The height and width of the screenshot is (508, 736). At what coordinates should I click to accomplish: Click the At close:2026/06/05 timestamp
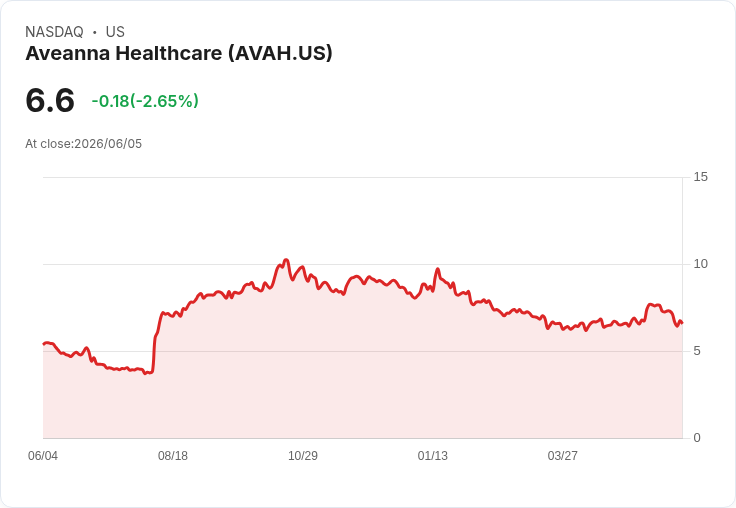[x=84, y=144]
